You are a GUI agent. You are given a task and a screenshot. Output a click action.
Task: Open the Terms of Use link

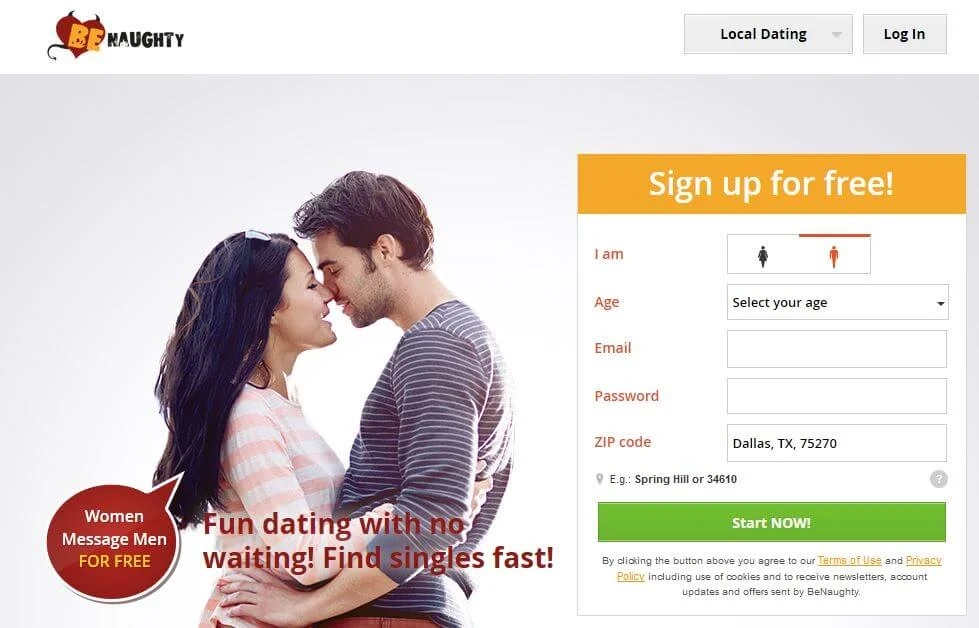coord(849,561)
